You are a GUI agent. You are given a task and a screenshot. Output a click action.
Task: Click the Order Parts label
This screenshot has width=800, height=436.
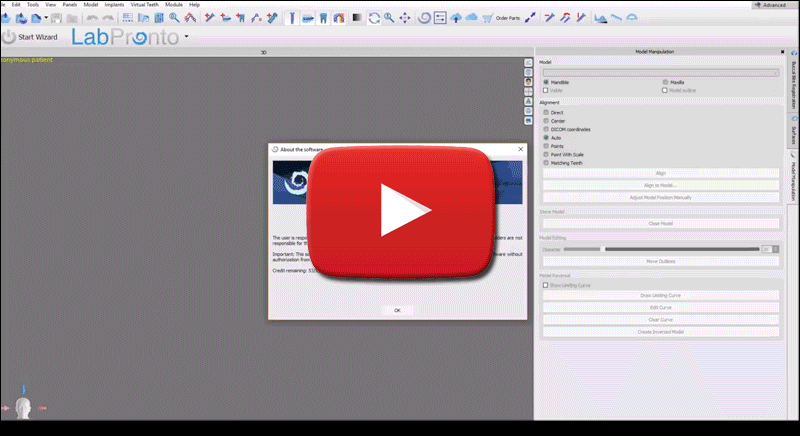(x=508, y=18)
